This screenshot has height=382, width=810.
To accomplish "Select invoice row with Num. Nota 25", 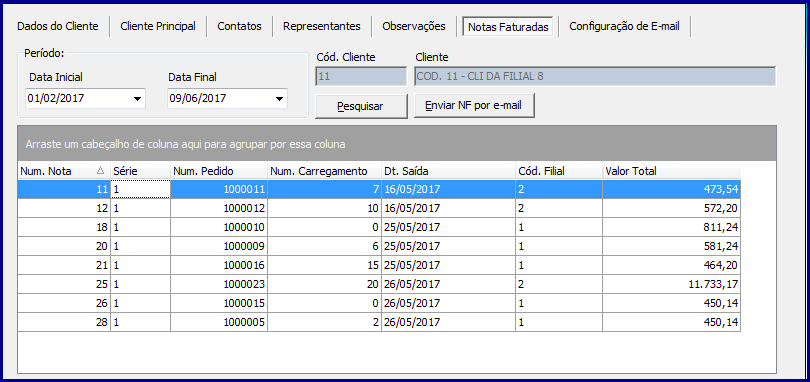I will pyautogui.click(x=379, y=284).
